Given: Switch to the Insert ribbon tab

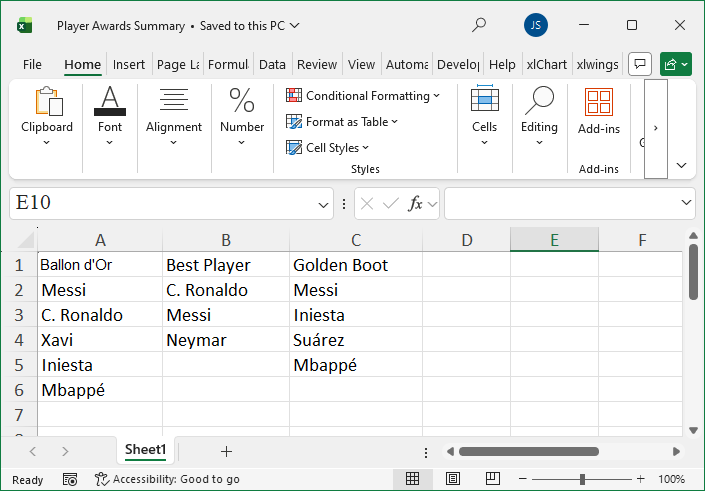Looking at the screenshot, I should pos(128,65).
